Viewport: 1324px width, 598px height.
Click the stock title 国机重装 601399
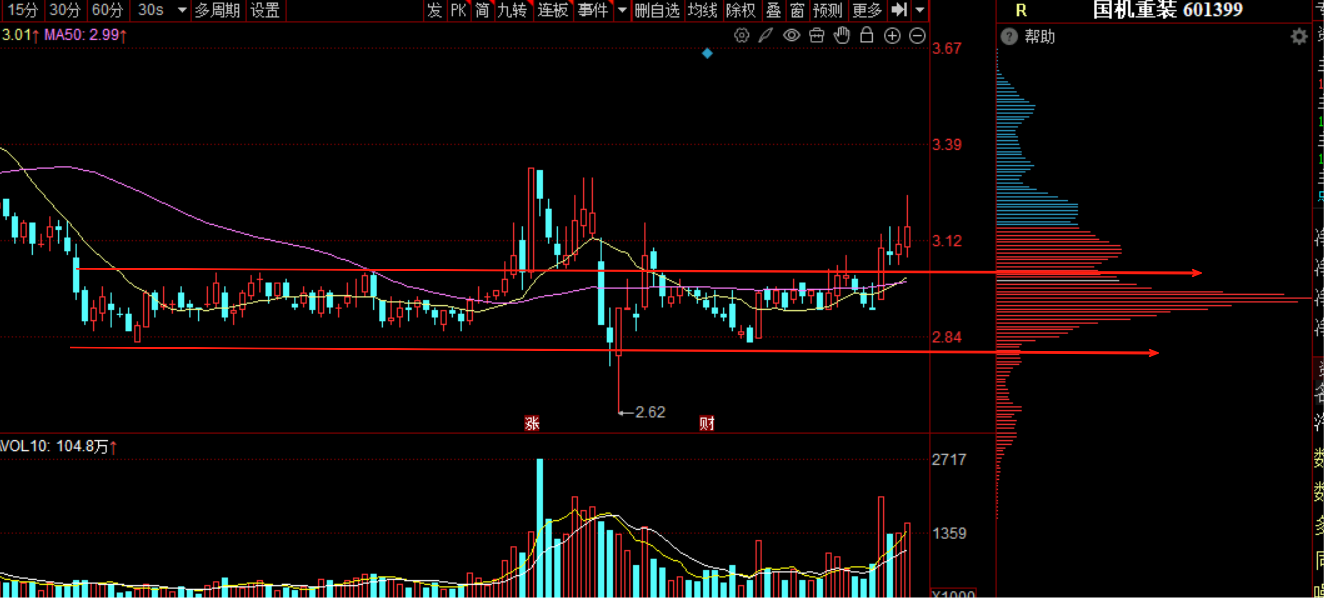[x=1167, y=10]
